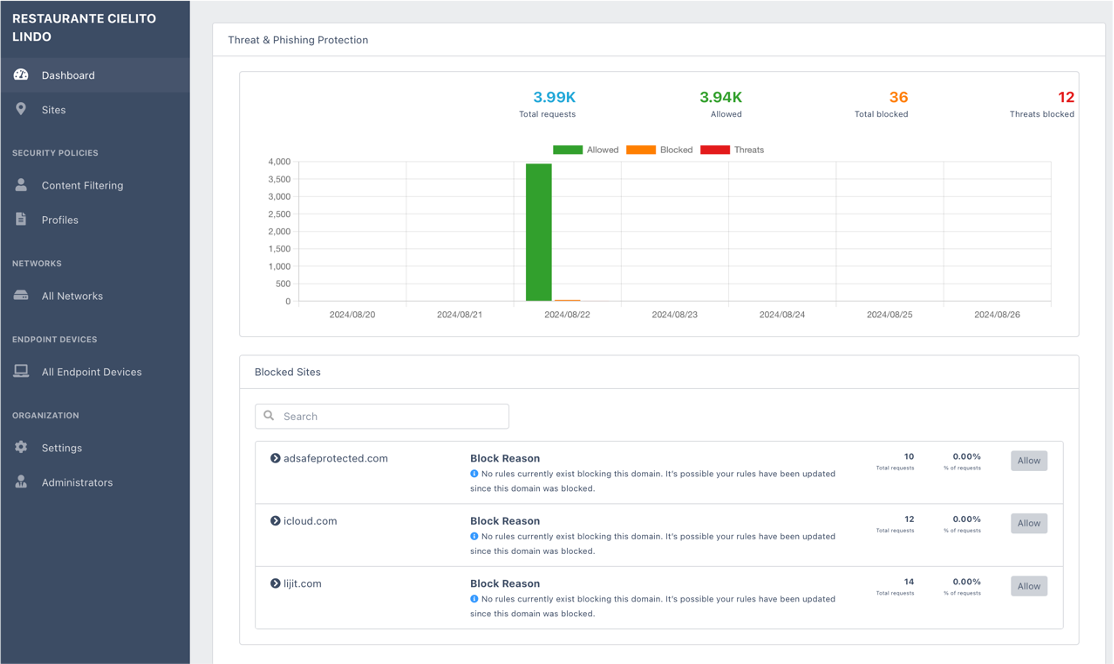Allow the lijit.com domain
This screenshot has height=664, width=1114.
[1029, 586]
